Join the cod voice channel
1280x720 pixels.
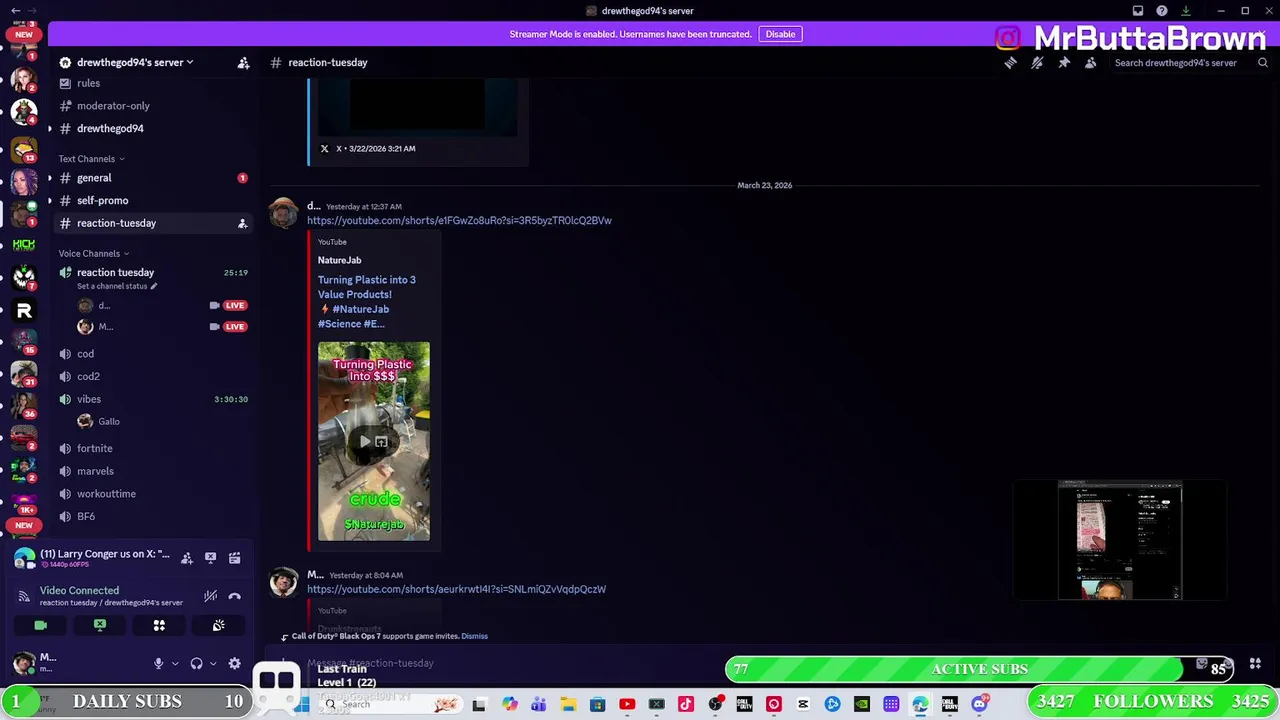click(85, 354)
